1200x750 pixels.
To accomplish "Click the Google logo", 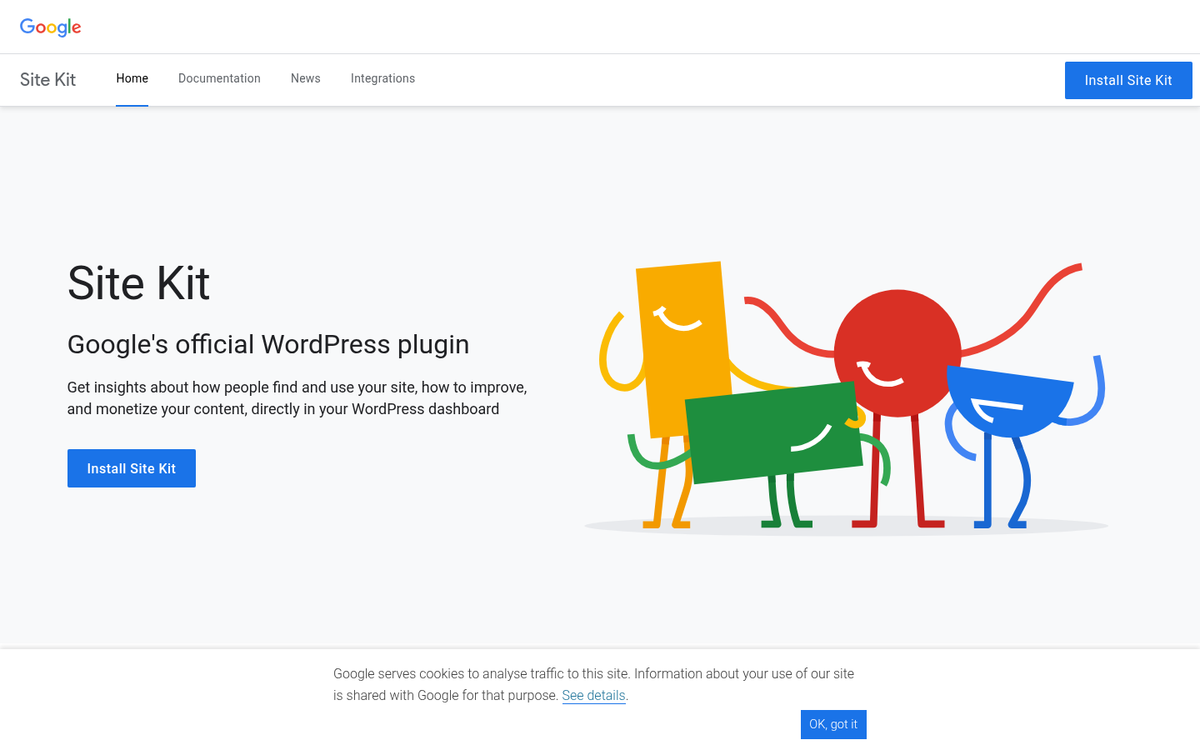I will [x=50, y=27].
